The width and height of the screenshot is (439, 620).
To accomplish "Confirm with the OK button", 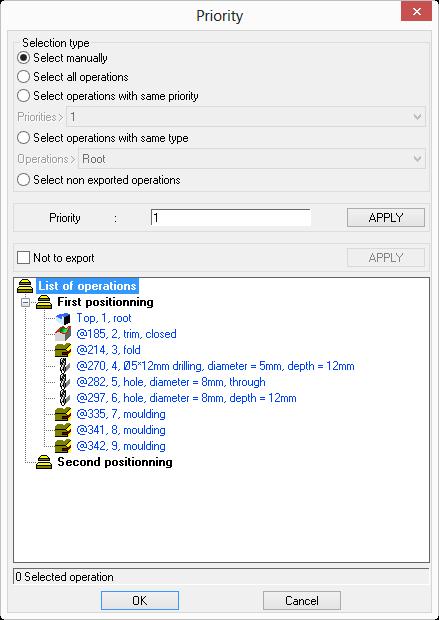I will click(x=140, y=601).
